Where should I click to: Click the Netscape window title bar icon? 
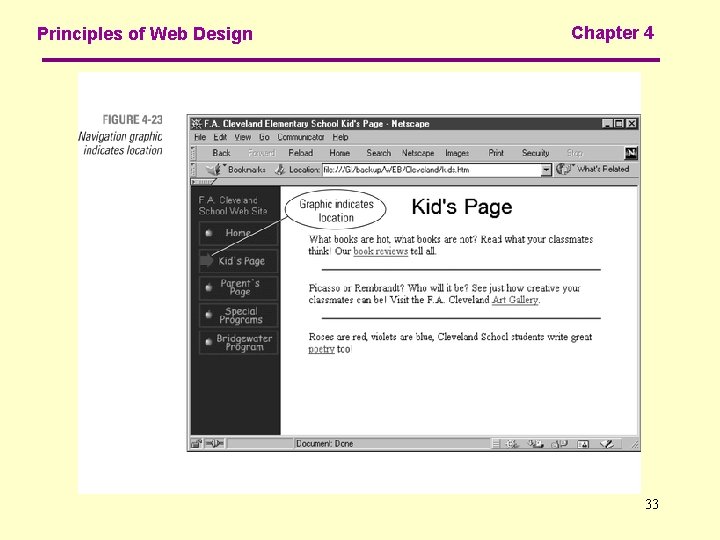point(197,124)
